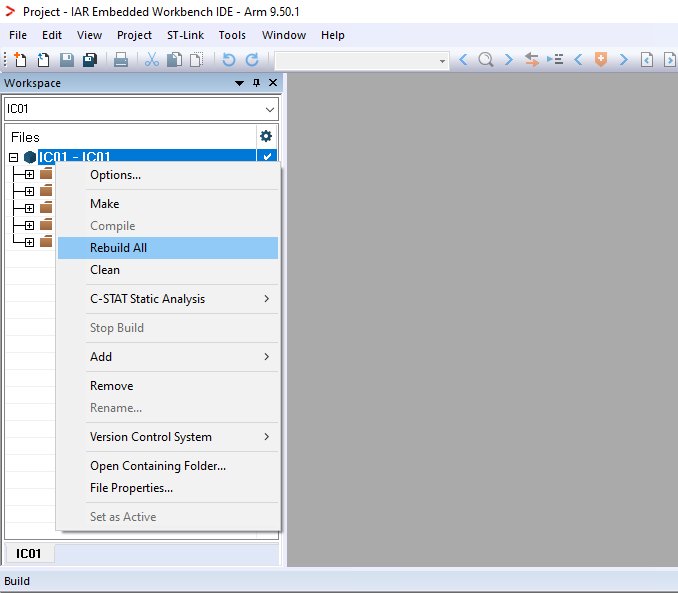Toggle bookmark with orange shield icon
The height and width of the screenshot is (593, 678).
tap(601, 59)
